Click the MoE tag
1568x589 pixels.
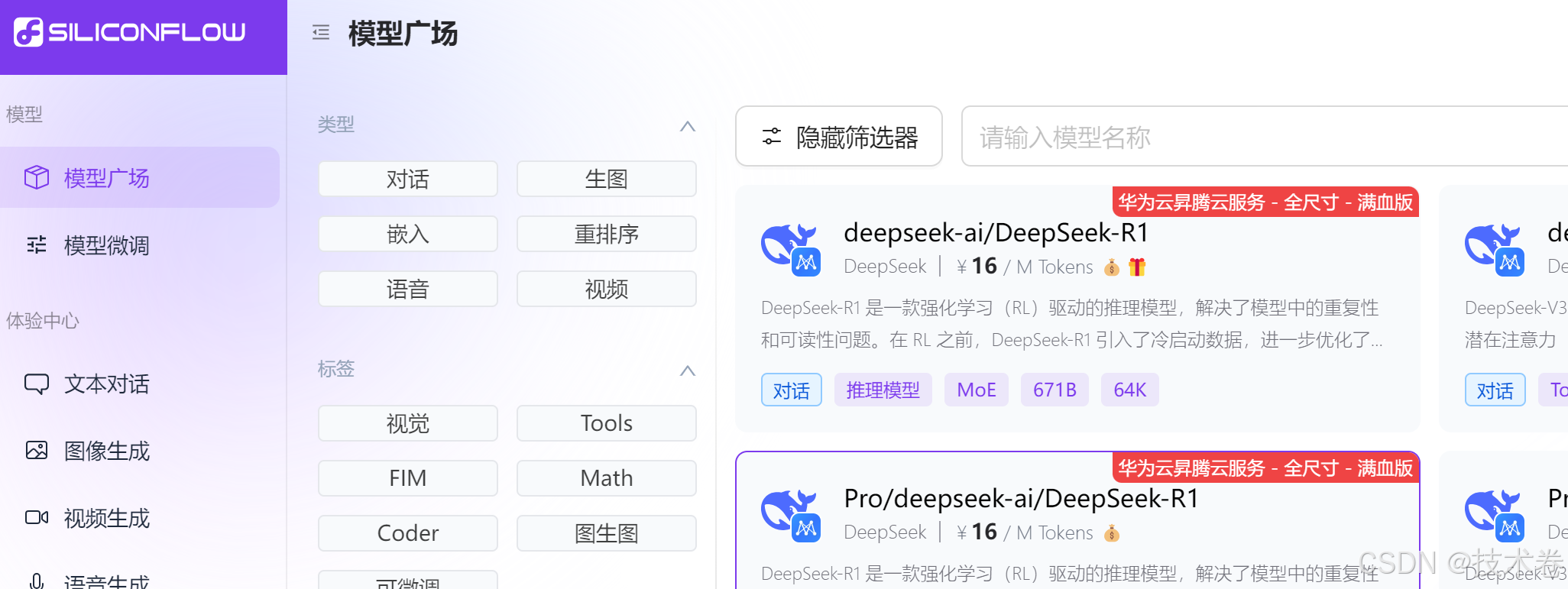(x=977, y=390)
